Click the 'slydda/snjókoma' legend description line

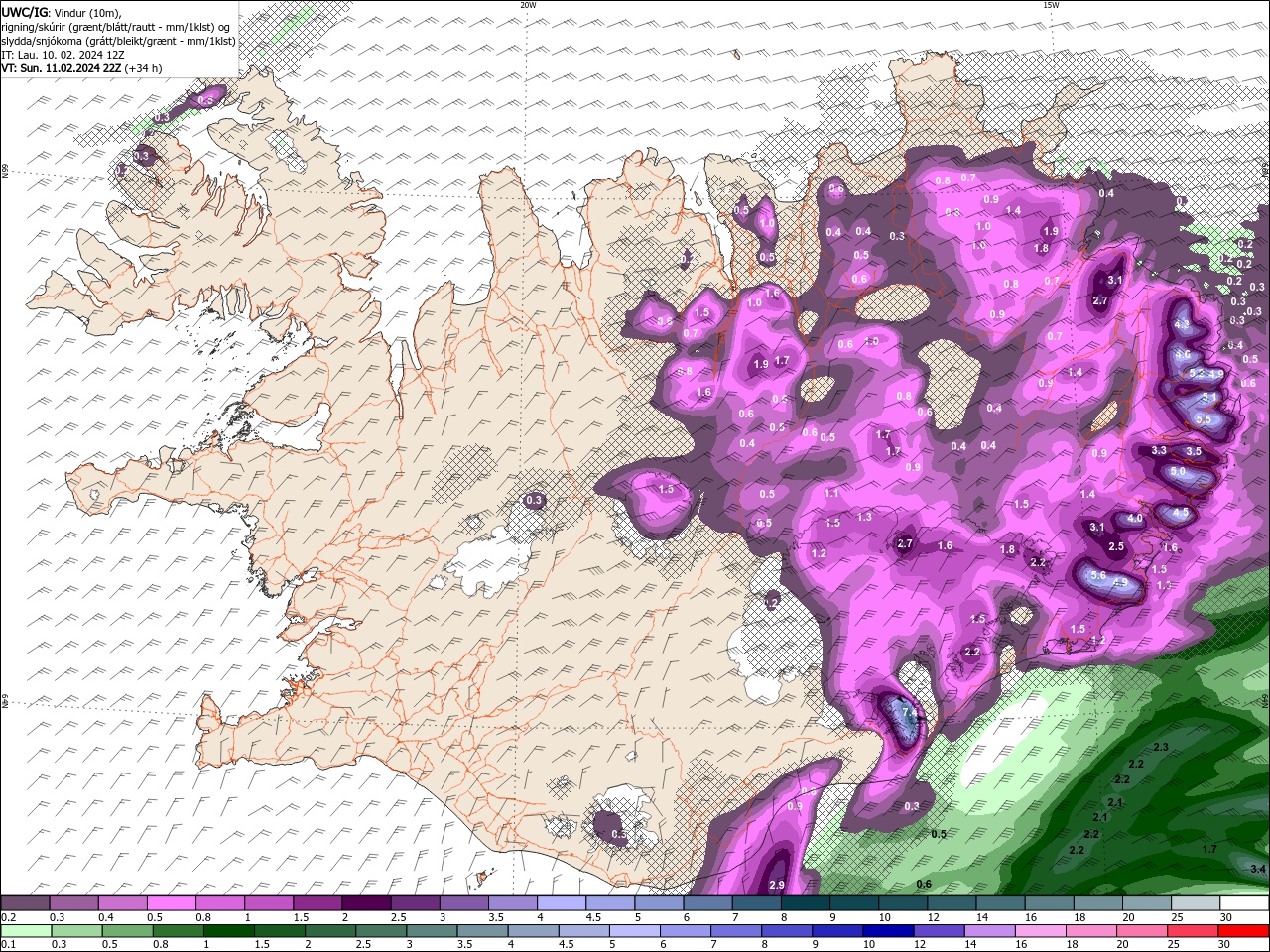click(118, 41)
